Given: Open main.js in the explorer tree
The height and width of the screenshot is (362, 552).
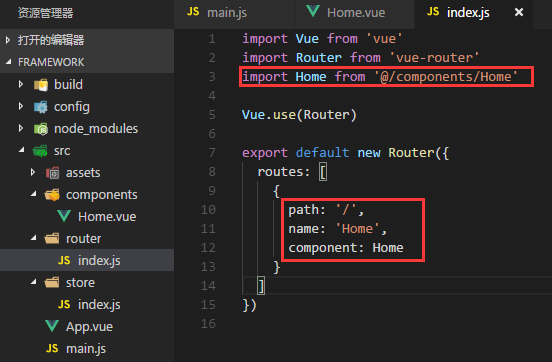Looking at the screenshot, I should [86, 349].
